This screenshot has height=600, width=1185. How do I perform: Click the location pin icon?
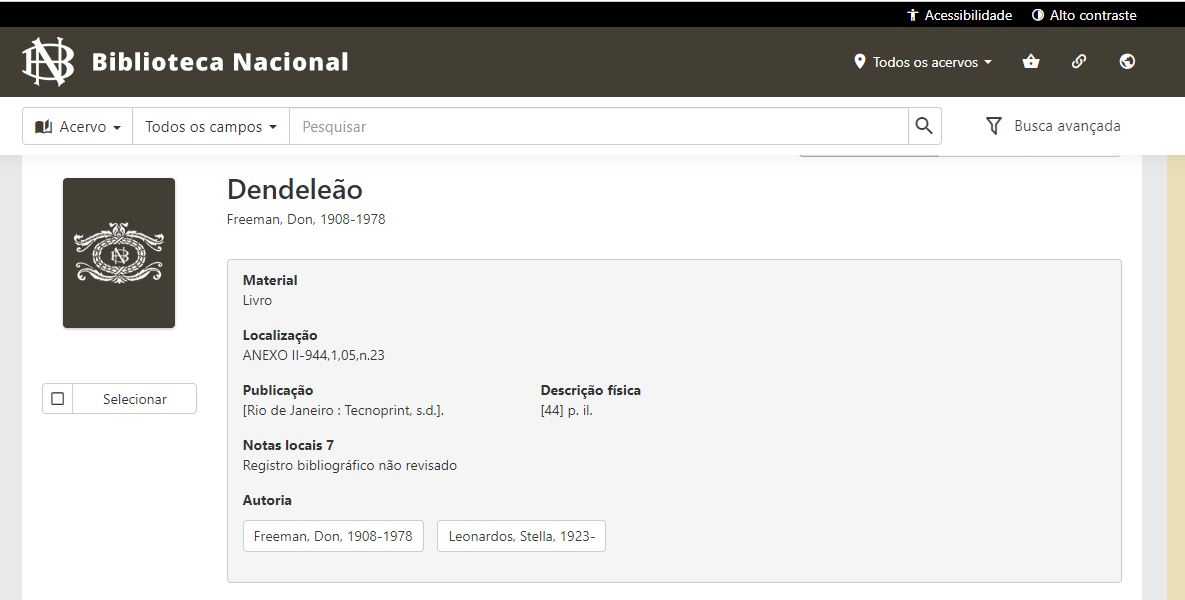(859, 62)
